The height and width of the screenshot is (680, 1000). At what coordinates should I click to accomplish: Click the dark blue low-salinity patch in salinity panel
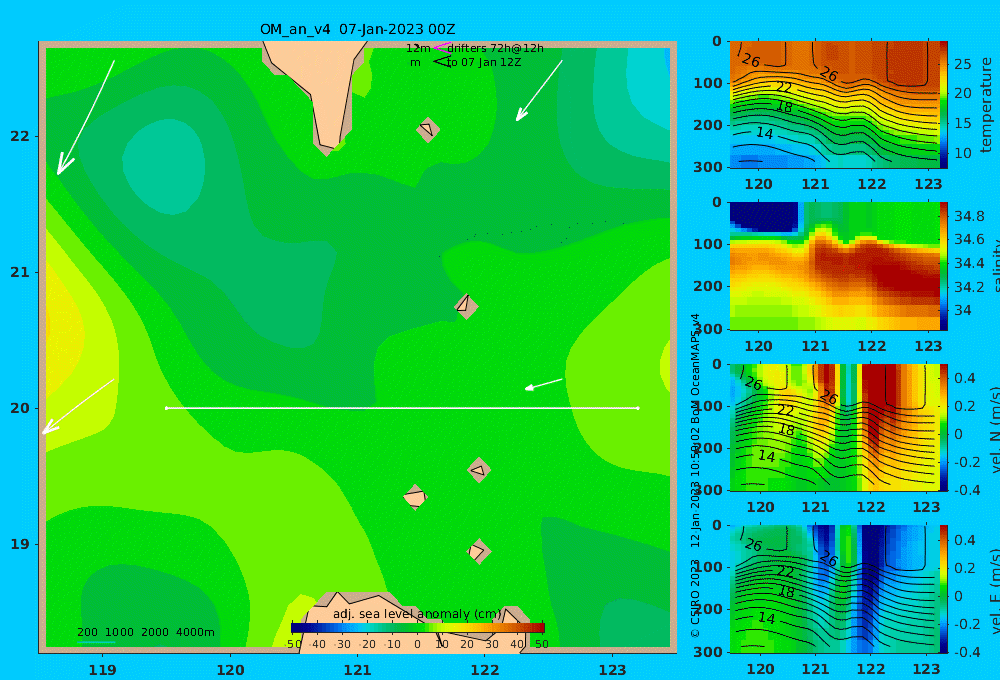(x=764, y=216)
